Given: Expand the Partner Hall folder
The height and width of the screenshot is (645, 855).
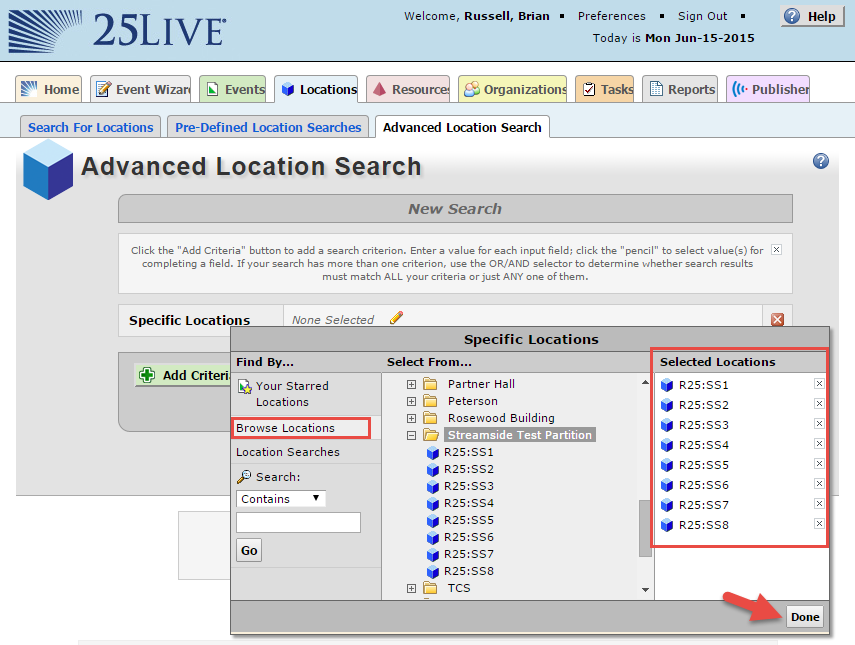Looking at the screenshot, I should 411,384.
